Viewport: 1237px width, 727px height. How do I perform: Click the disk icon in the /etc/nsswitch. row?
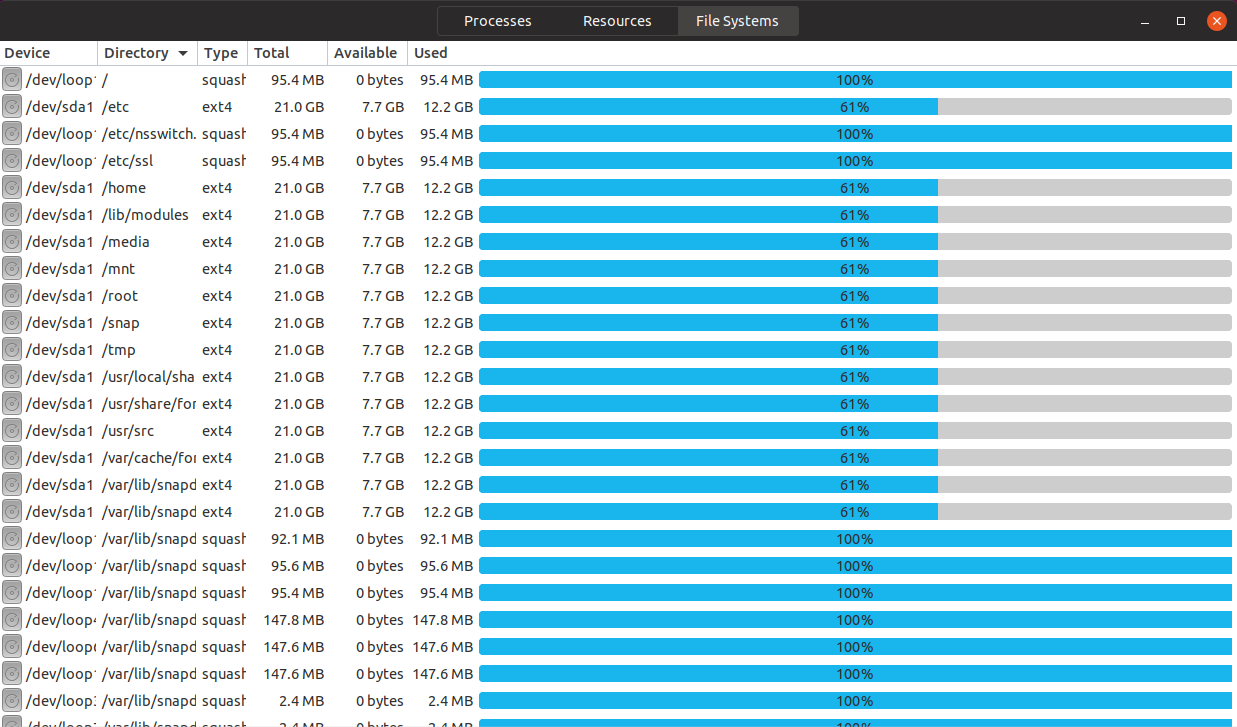[x=12, y=134]
